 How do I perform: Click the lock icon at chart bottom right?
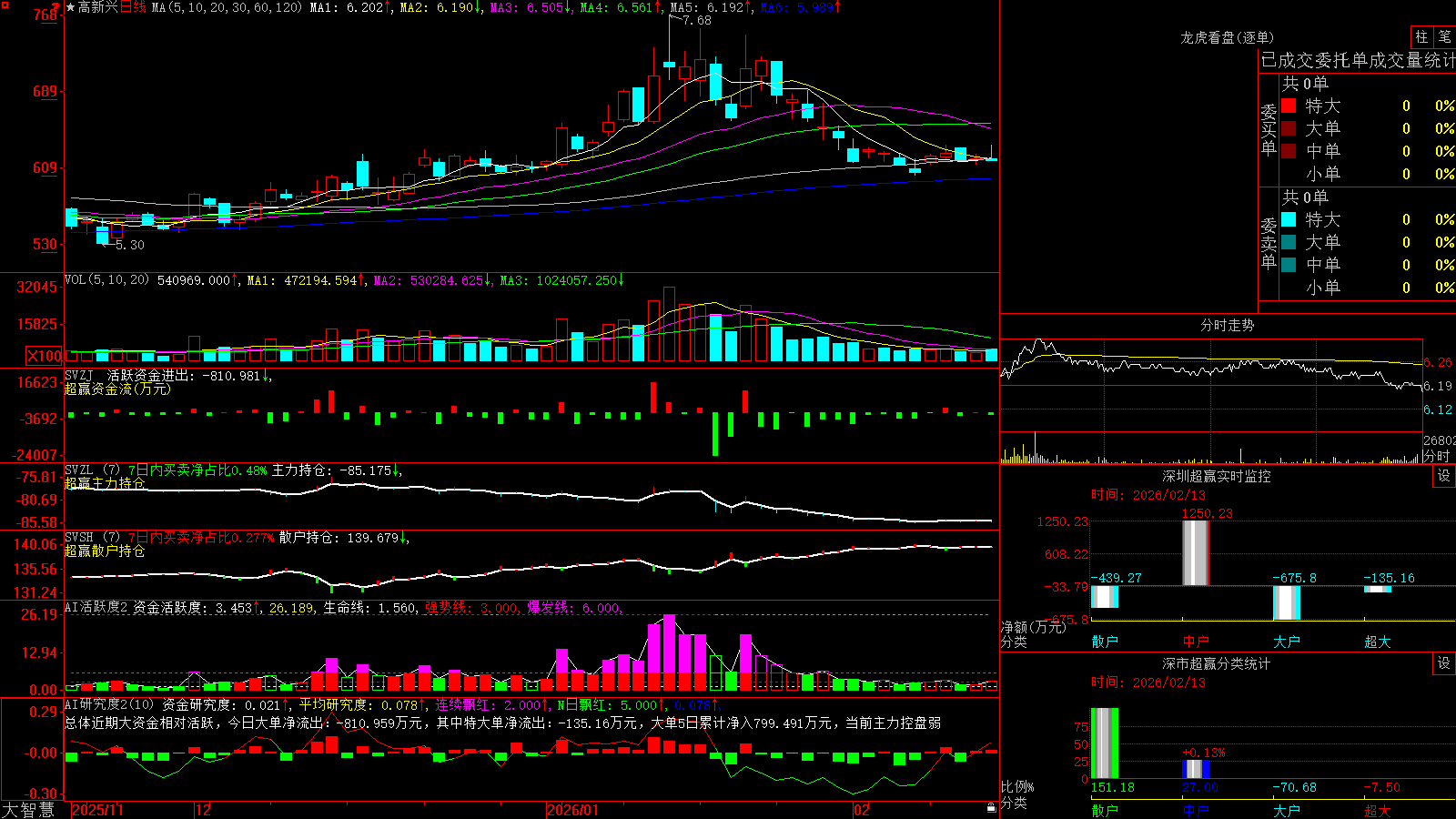(x=991, y=808)
